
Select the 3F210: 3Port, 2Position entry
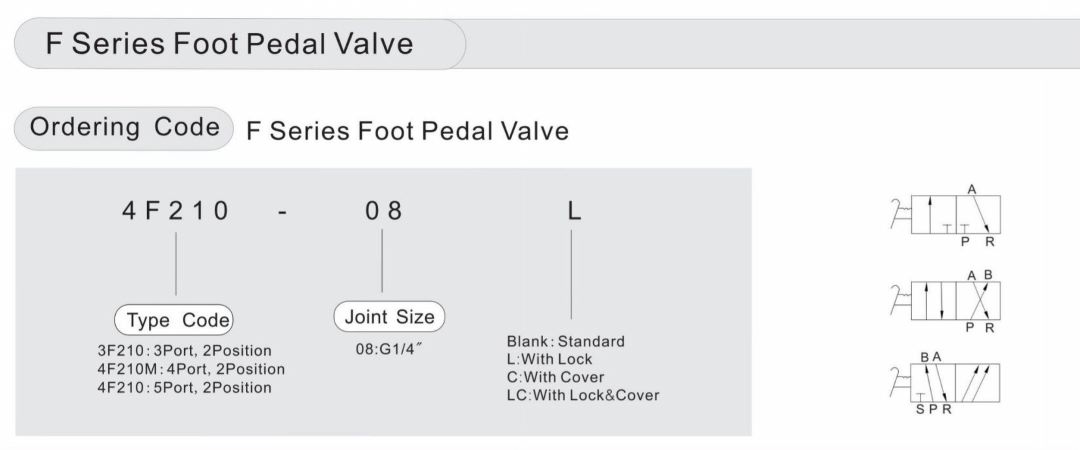click(179, 351)
